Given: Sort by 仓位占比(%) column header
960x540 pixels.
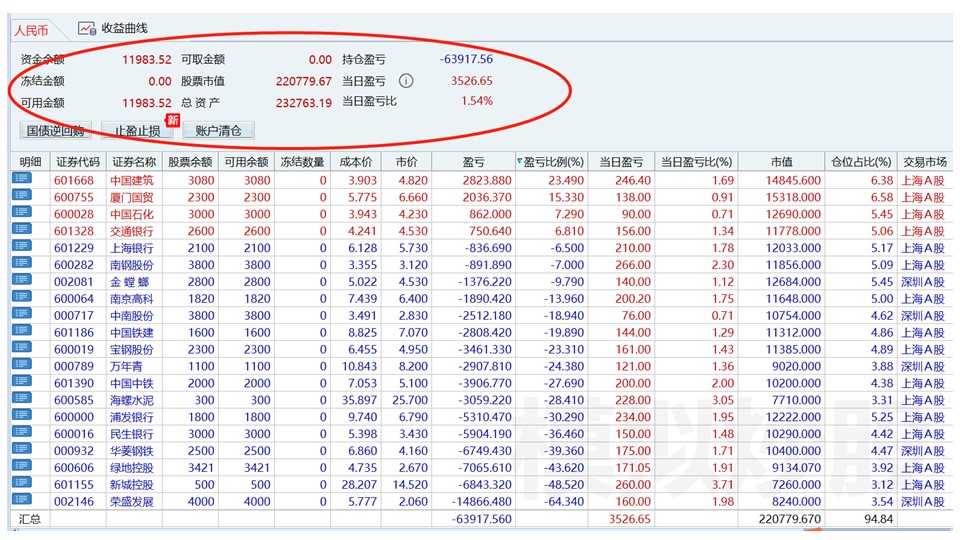Looking at the screenshot, I should point(860,162).
